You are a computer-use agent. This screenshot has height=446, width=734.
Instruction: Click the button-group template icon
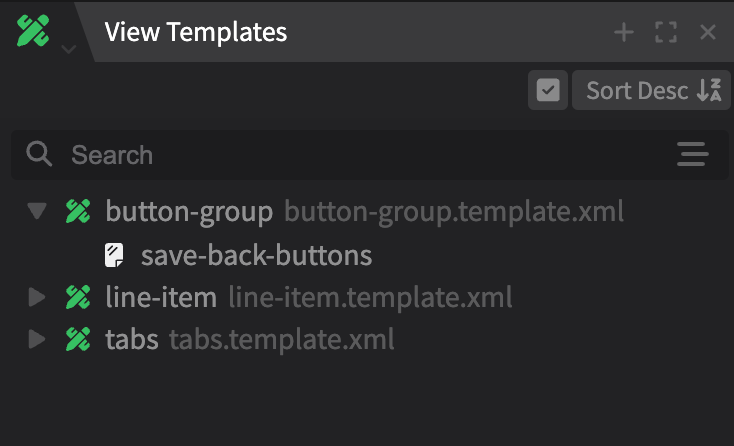tap(77, 211)
